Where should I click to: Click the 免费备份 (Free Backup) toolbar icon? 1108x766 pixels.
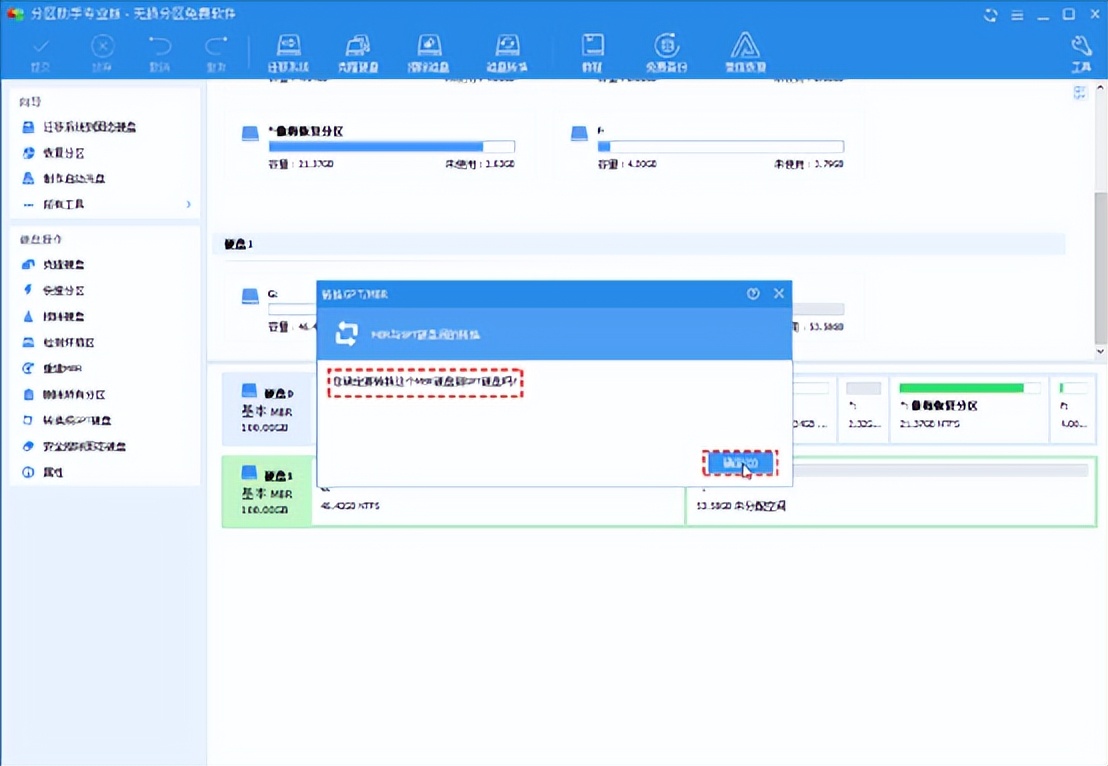(667, 52)
